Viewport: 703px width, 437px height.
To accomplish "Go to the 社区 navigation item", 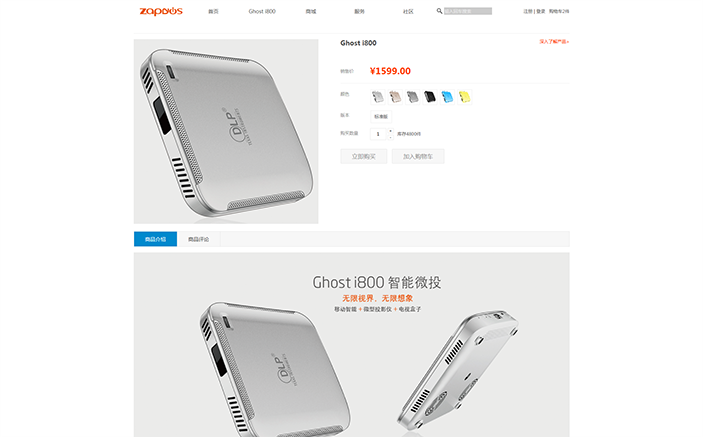I will pyautogui.click(x=408, y=11).
